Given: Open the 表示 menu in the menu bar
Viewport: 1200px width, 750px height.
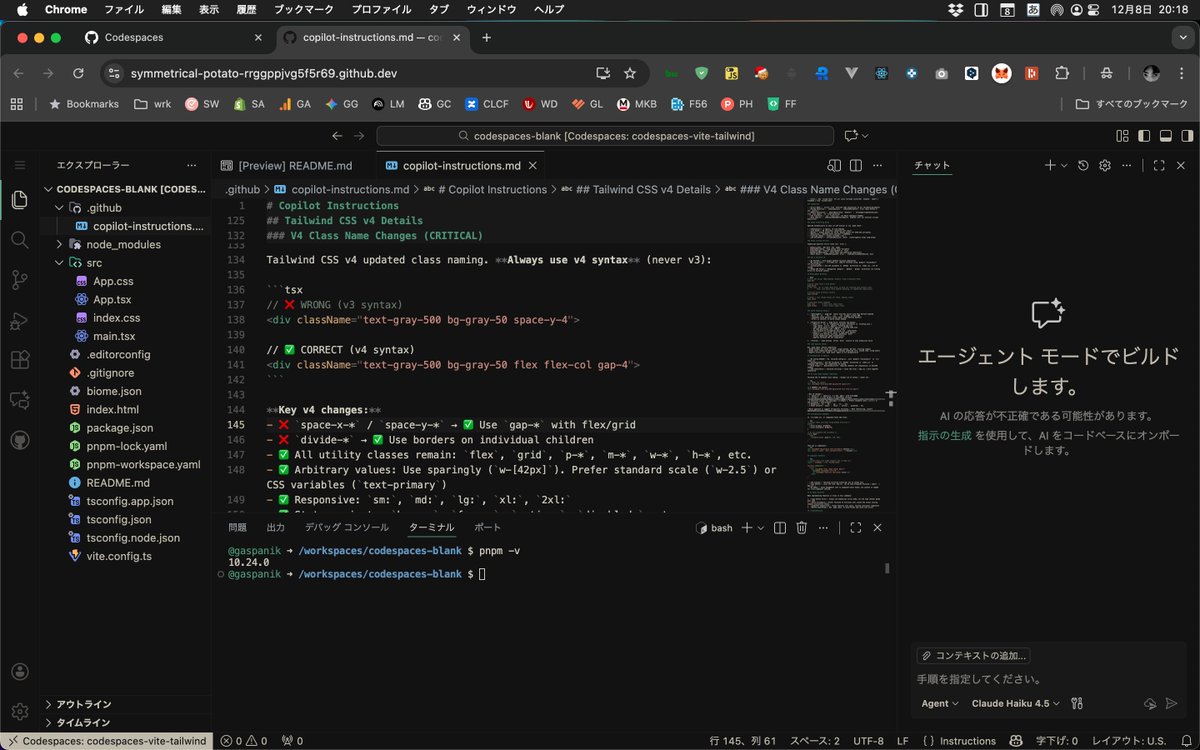Looking at the screenshot, I should click(209, 9).
